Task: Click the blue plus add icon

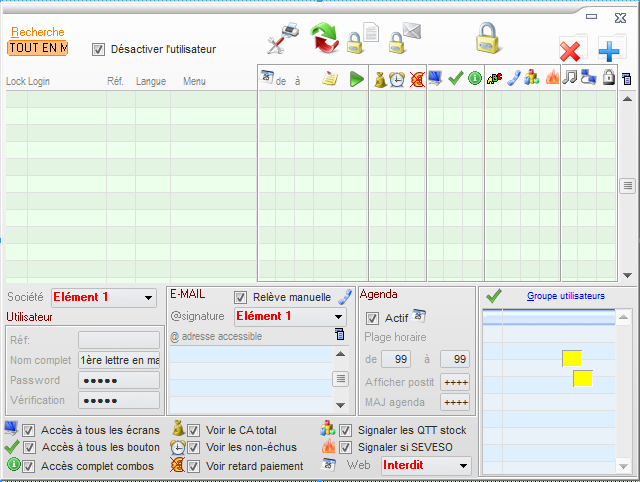Action: point(610,50)
